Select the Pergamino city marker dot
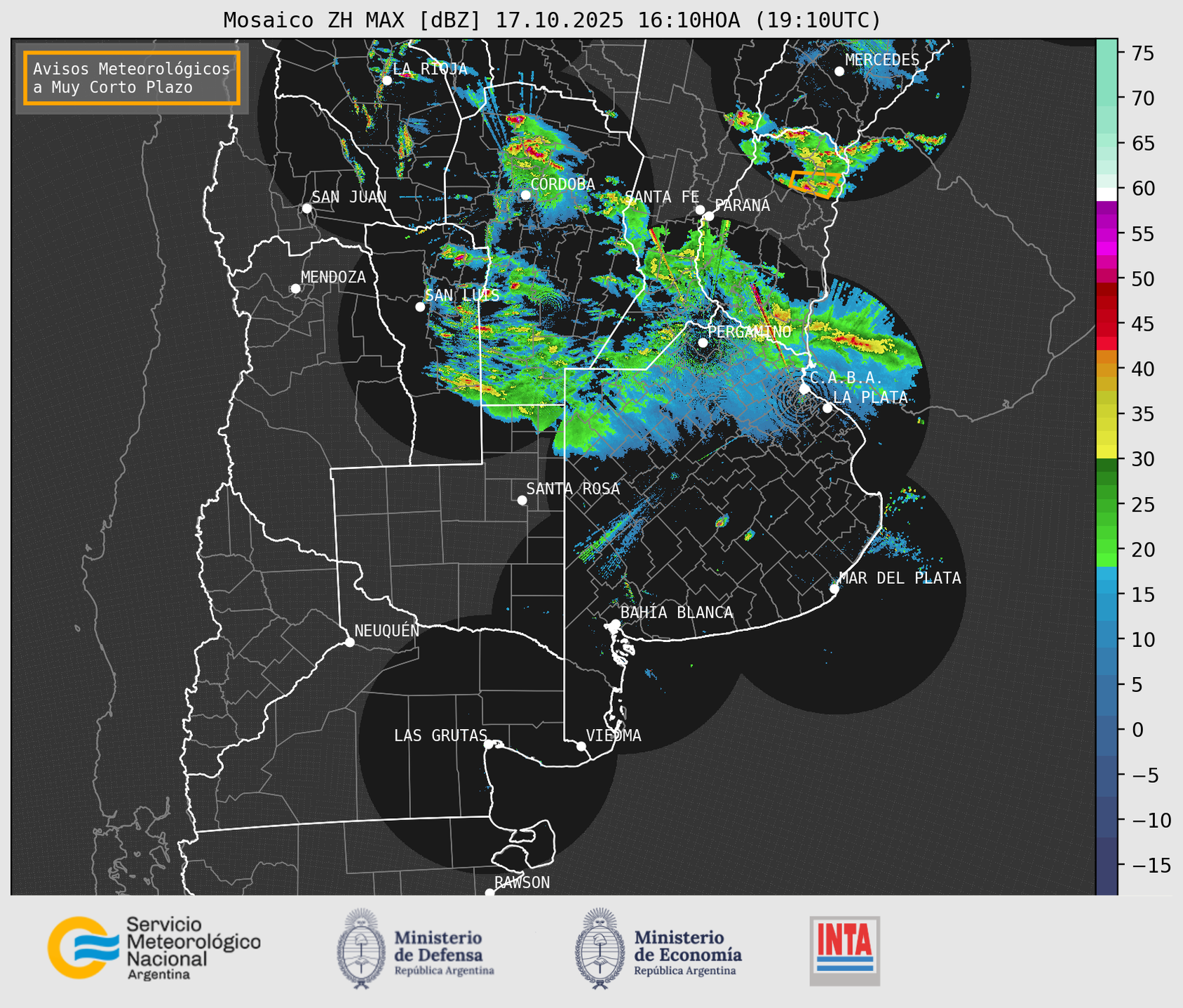 coord(703,343)
